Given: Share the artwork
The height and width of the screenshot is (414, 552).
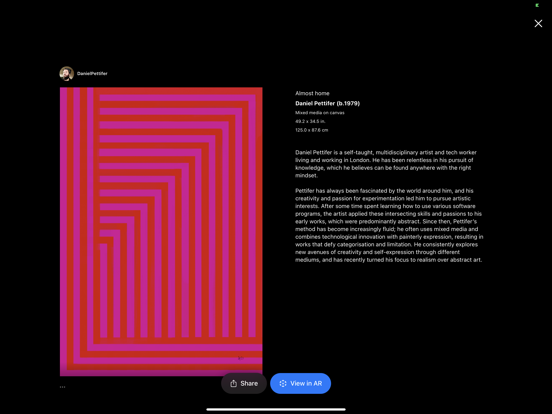Looking at the screenshot, I should pos(244,383).
